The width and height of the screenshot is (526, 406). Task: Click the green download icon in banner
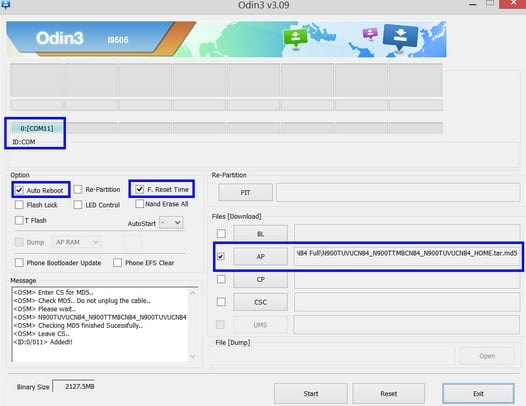click(295, 39)
